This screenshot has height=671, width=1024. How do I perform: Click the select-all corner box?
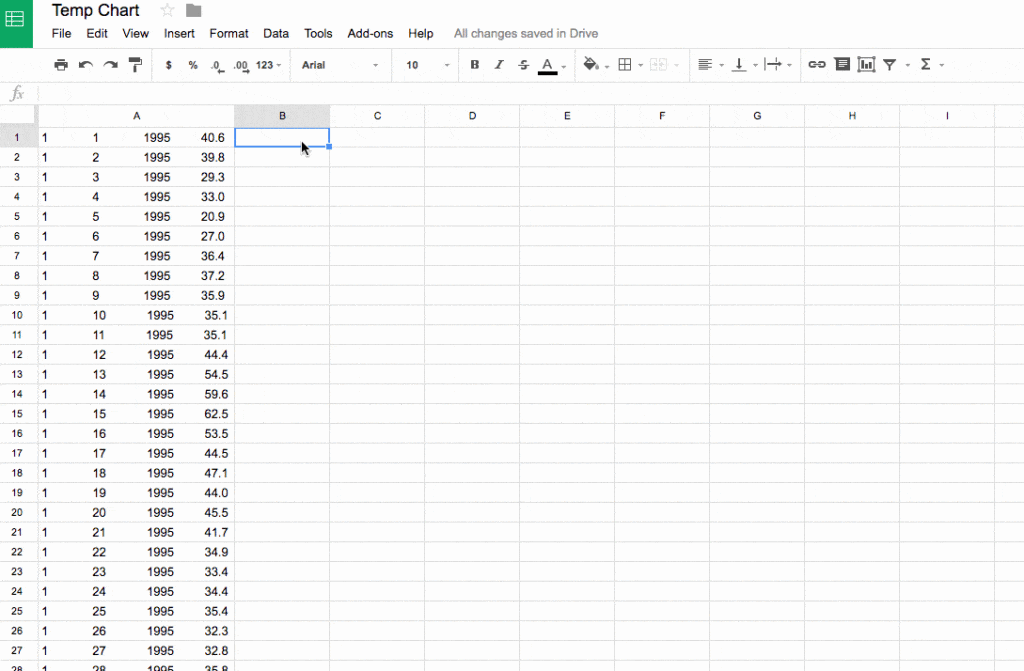click(18, 115)
